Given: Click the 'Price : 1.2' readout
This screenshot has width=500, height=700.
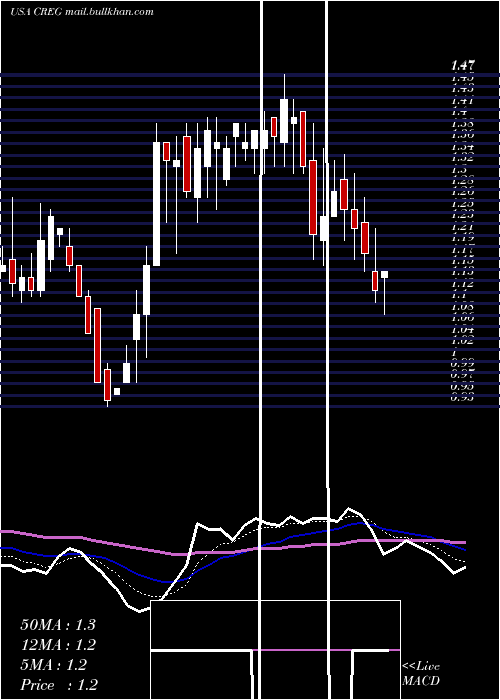Looking at the screenshot, I should (59, 685).
